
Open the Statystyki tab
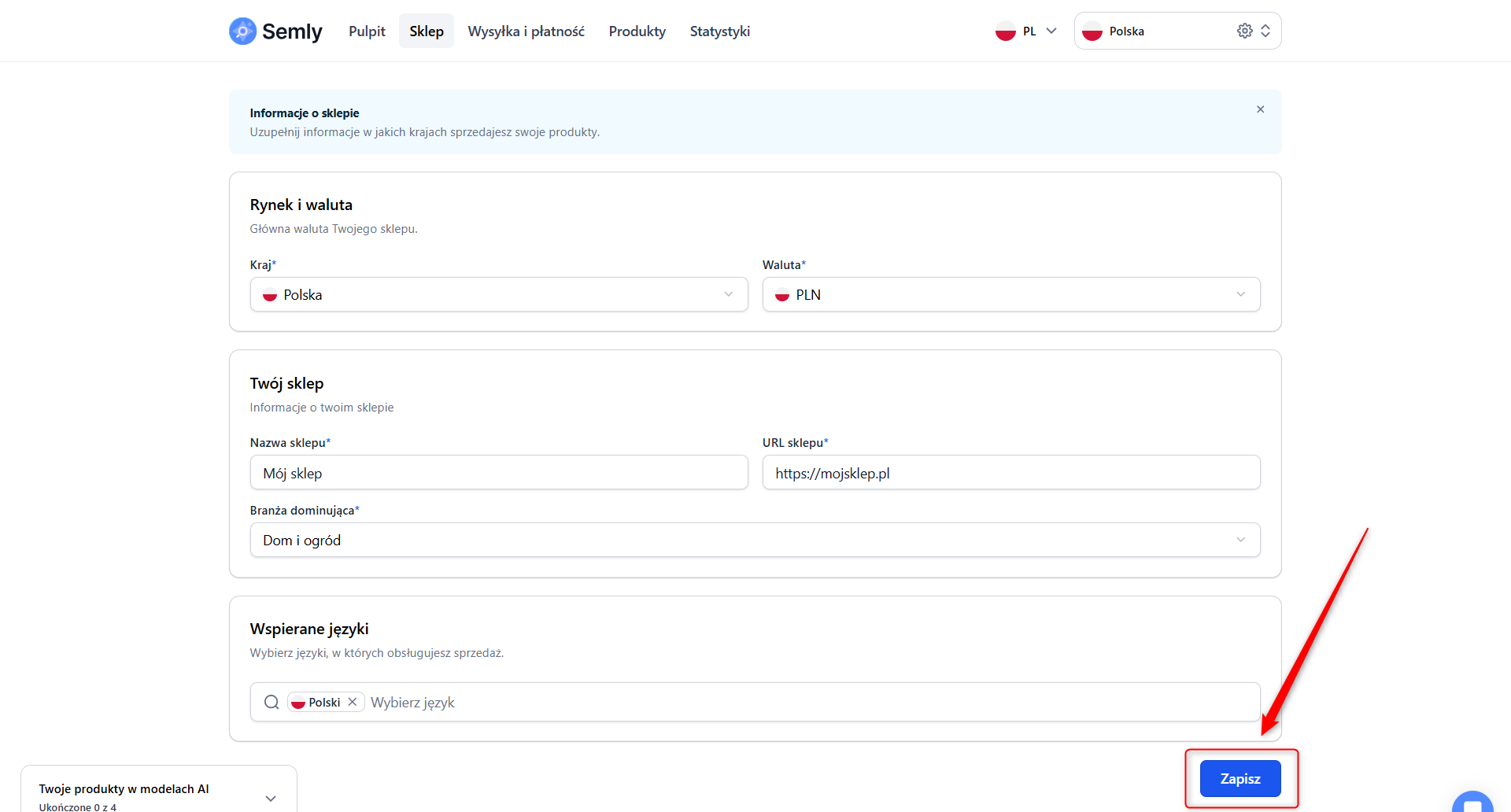(x=720, y=31)
